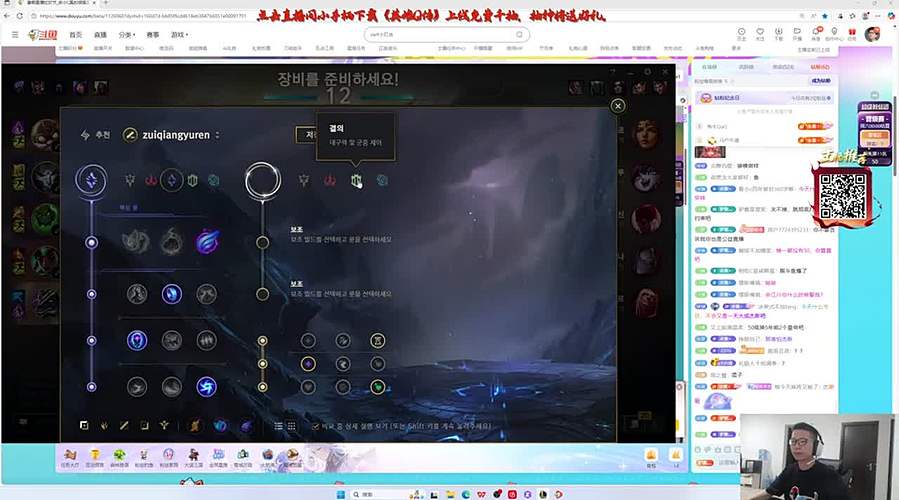Choose tenacity shard in third shard row
The width and height of the screenshot is (899, 500).
point(343,387)
